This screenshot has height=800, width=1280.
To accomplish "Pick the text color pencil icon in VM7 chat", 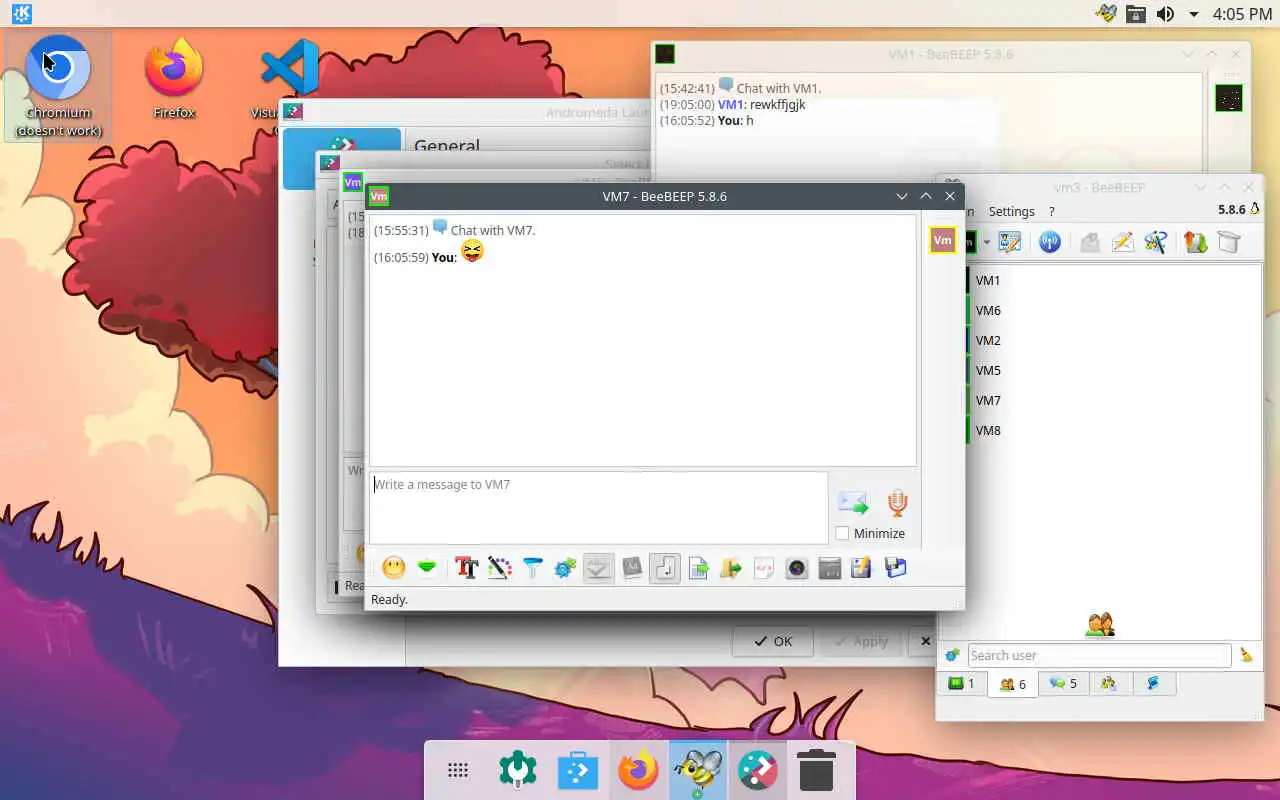I will [499, 568].
